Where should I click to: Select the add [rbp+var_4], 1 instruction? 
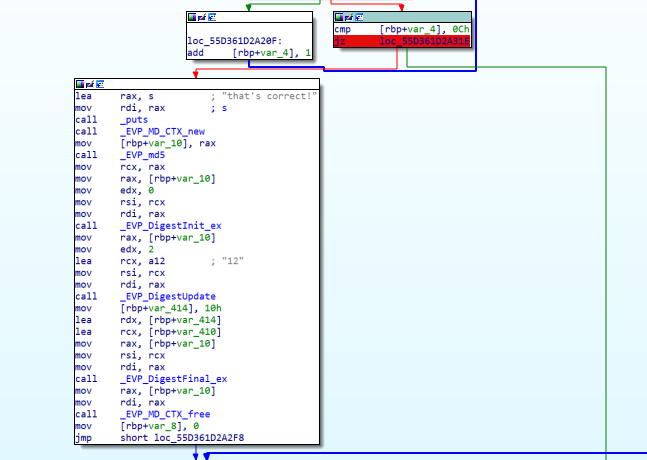[249, 53]
